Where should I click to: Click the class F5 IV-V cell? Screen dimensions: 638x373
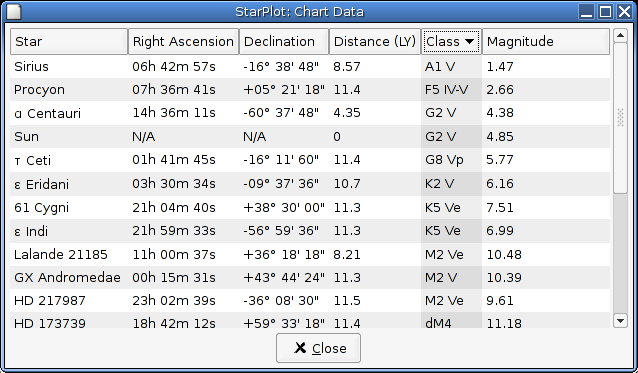(446, 89)
